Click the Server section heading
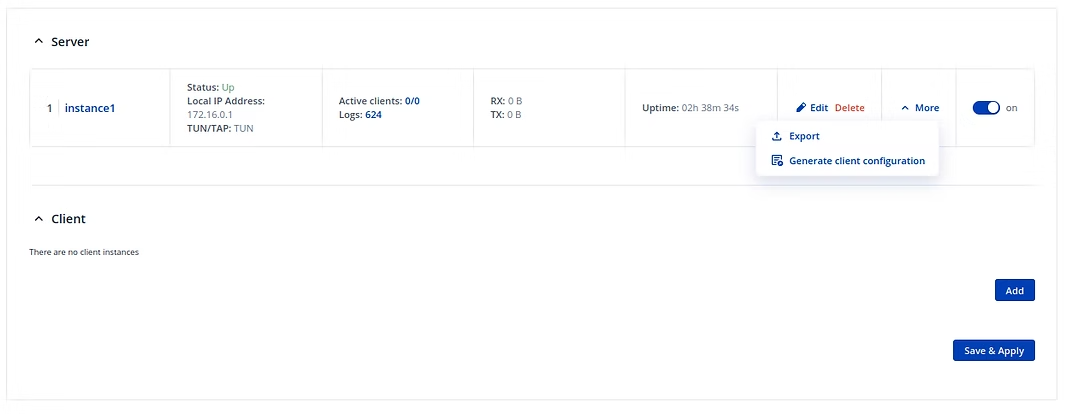 click(x=71, y=42)
